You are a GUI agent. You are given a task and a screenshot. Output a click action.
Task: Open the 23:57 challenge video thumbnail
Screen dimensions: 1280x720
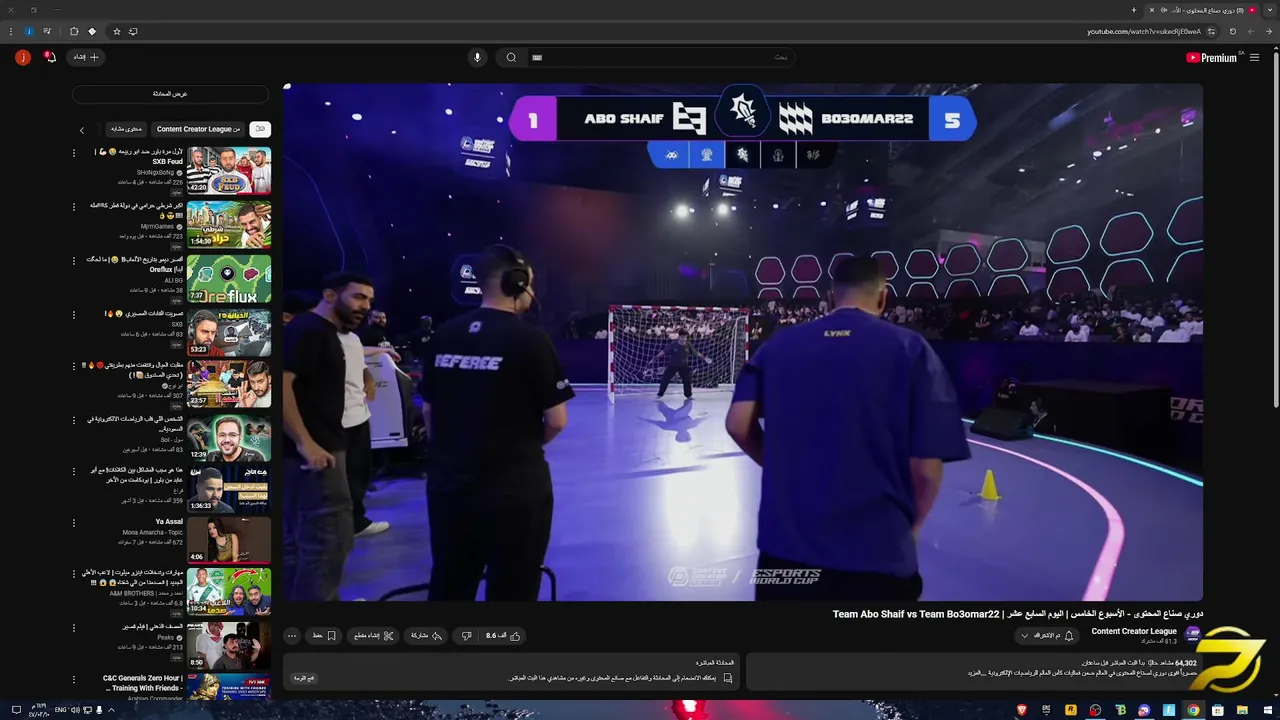tap(229, 384)
